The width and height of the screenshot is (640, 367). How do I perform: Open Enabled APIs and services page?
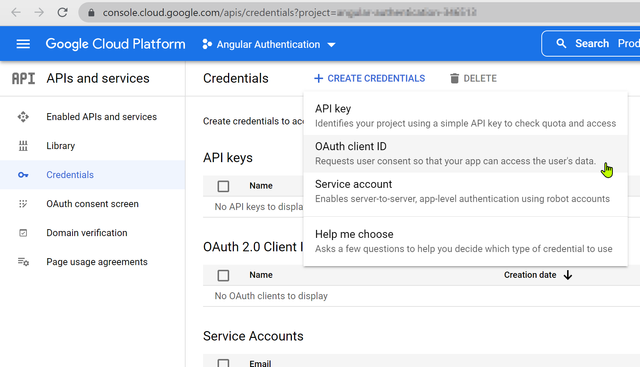pos(92,117)
